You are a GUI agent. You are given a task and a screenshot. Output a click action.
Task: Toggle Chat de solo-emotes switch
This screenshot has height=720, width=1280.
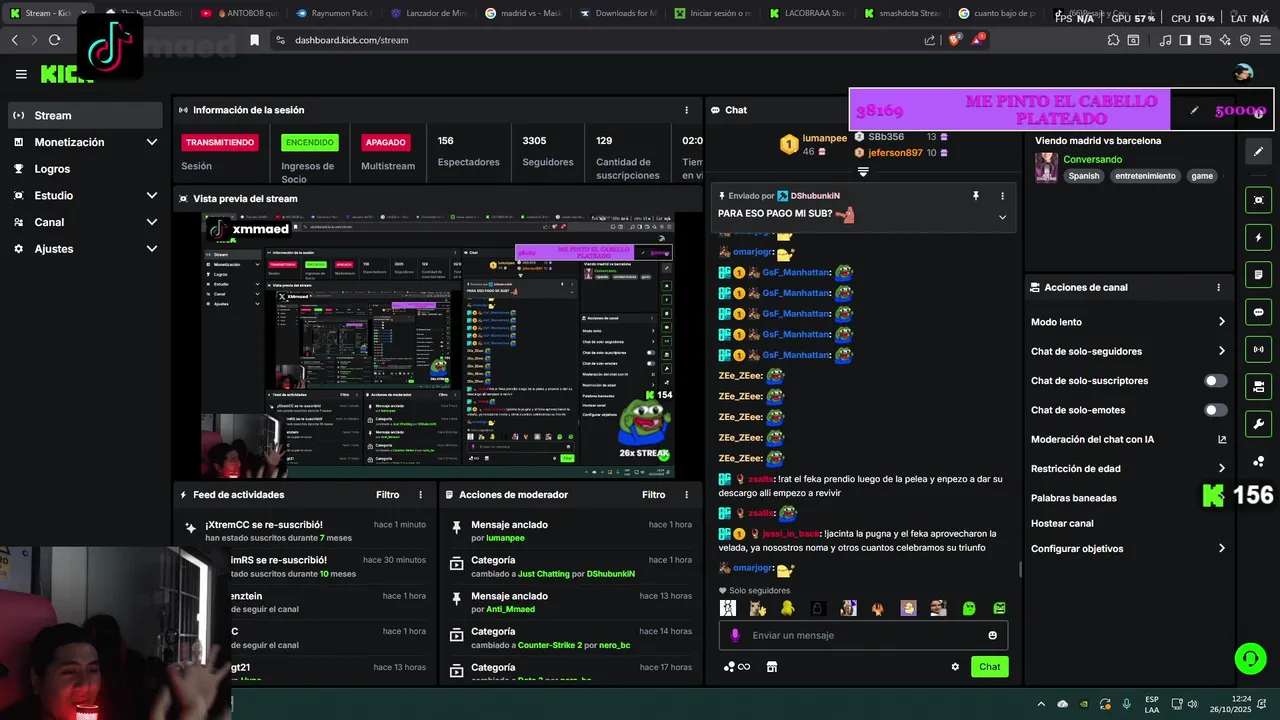[x=1215, y=410]
